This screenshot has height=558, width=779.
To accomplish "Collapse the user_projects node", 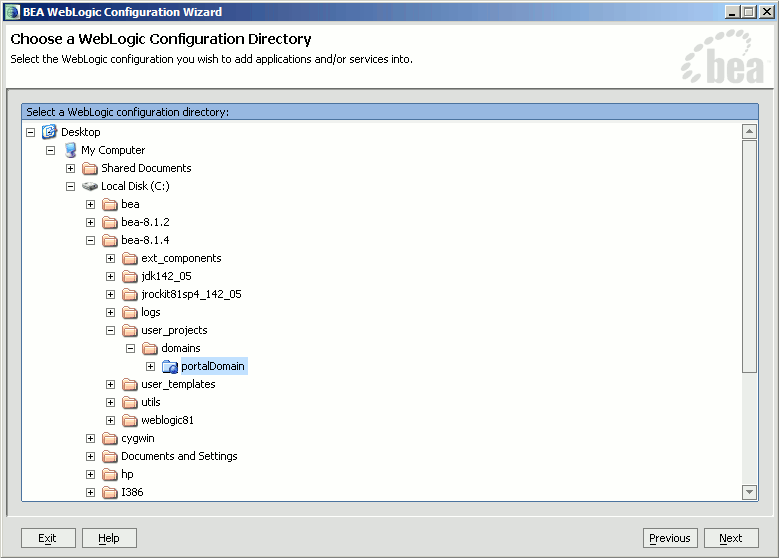I will click(110, 330).
